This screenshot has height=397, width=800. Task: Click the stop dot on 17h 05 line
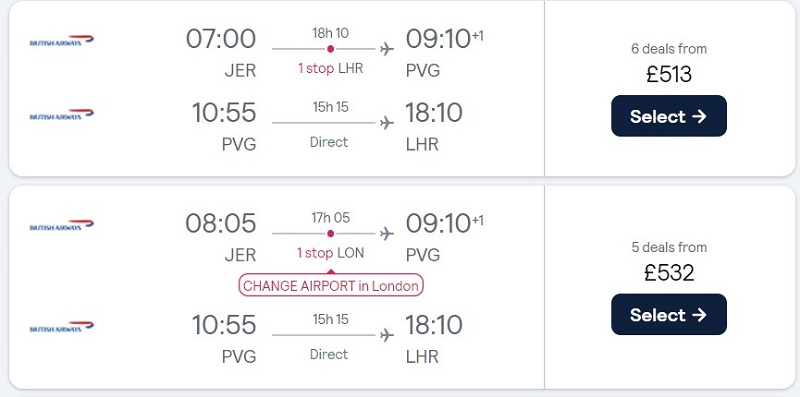point(331,234)
